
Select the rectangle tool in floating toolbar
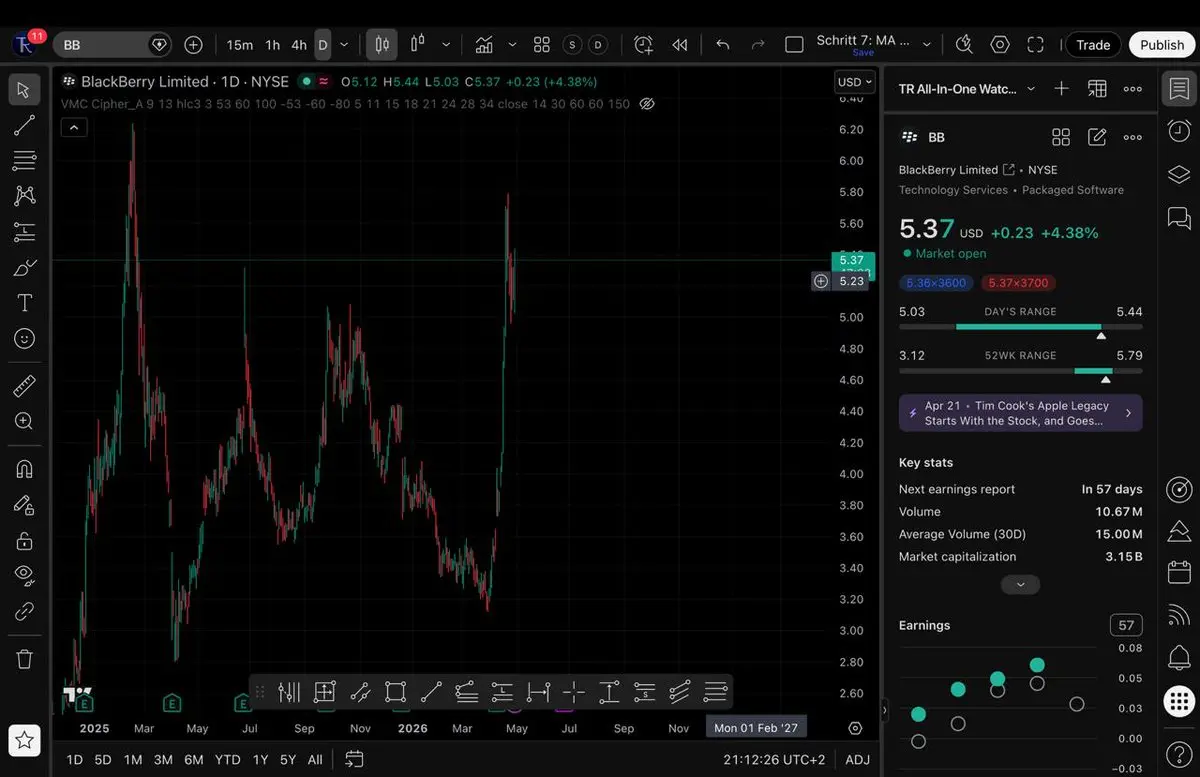click(x=395, y=691)
